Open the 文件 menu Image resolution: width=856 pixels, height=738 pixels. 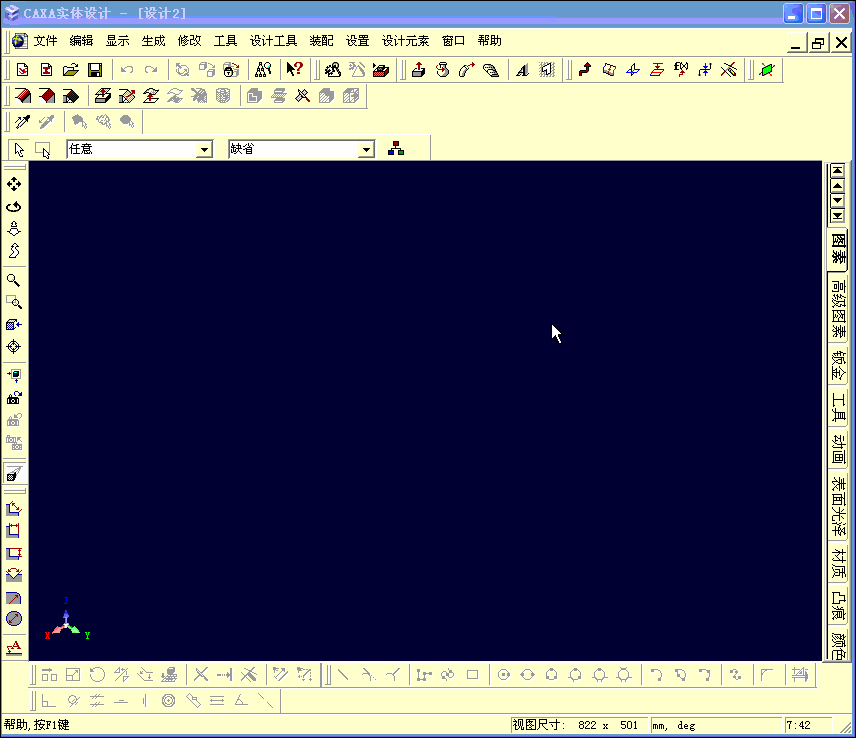tap(45, 41)
